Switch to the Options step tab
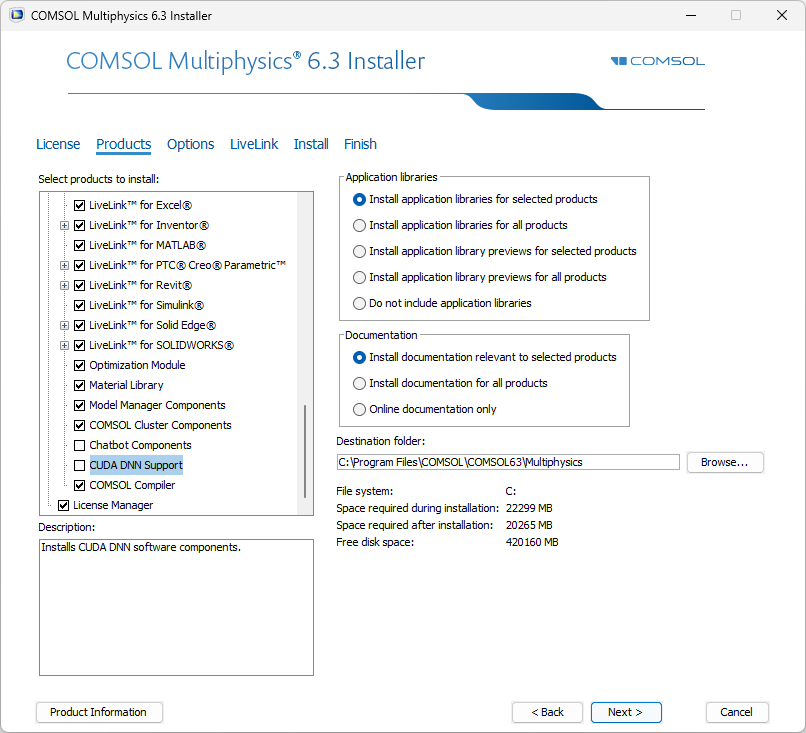The height and width of the screenshot is (733, 806). (190, 144)
